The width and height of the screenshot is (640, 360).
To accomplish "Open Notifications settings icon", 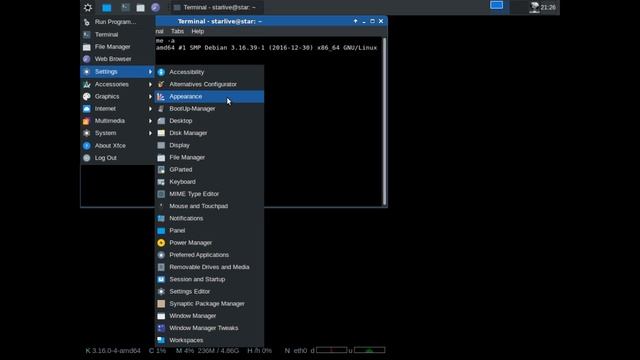I will pyautogui.click(x=161, y=218).
